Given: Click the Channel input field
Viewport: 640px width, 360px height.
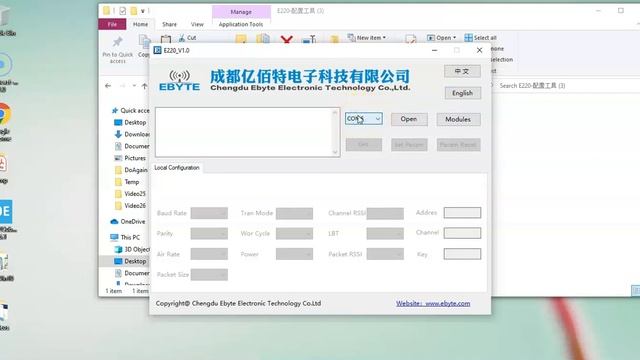Looking at the screenshot, I should (462, 233).
